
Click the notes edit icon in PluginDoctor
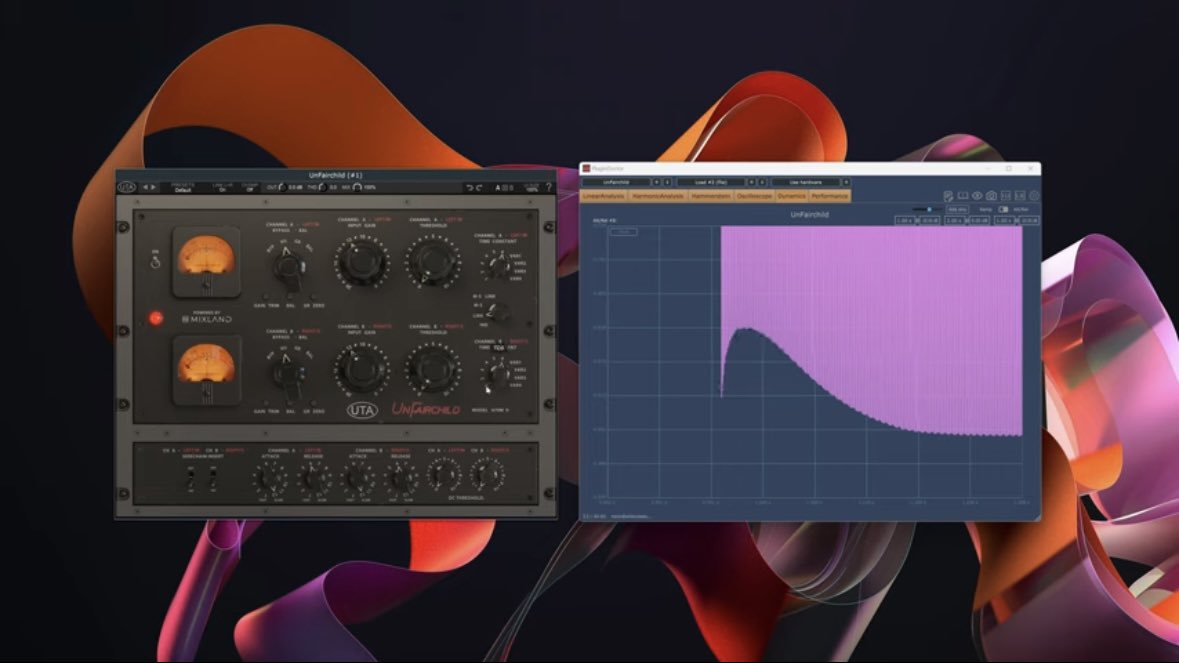[948, 196]
